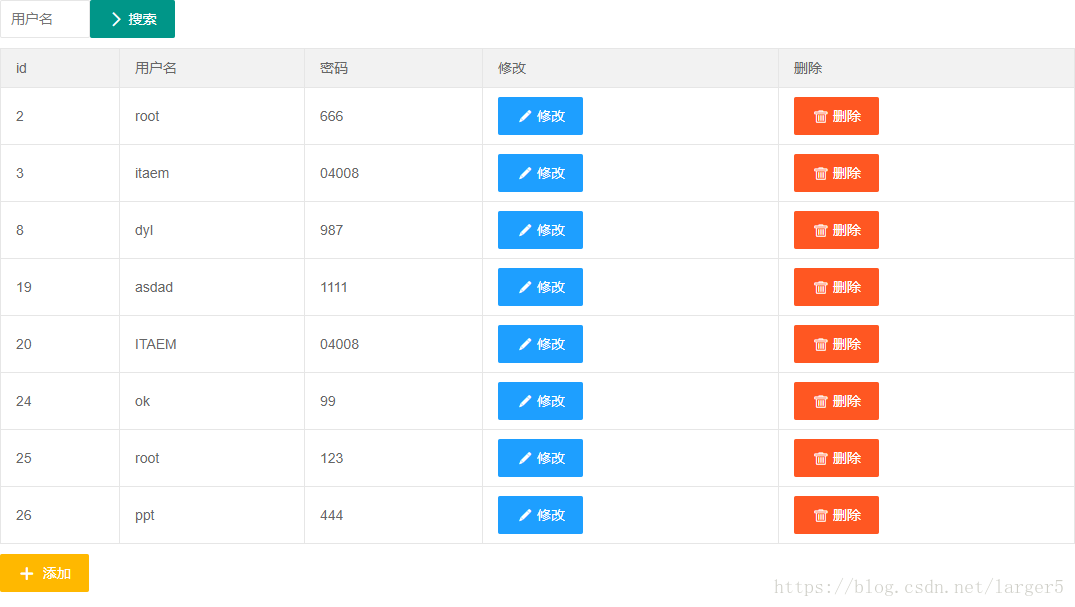Screen dimensions: 1075x607
Task: Click password cell '99'
Action: click(394, 401)
